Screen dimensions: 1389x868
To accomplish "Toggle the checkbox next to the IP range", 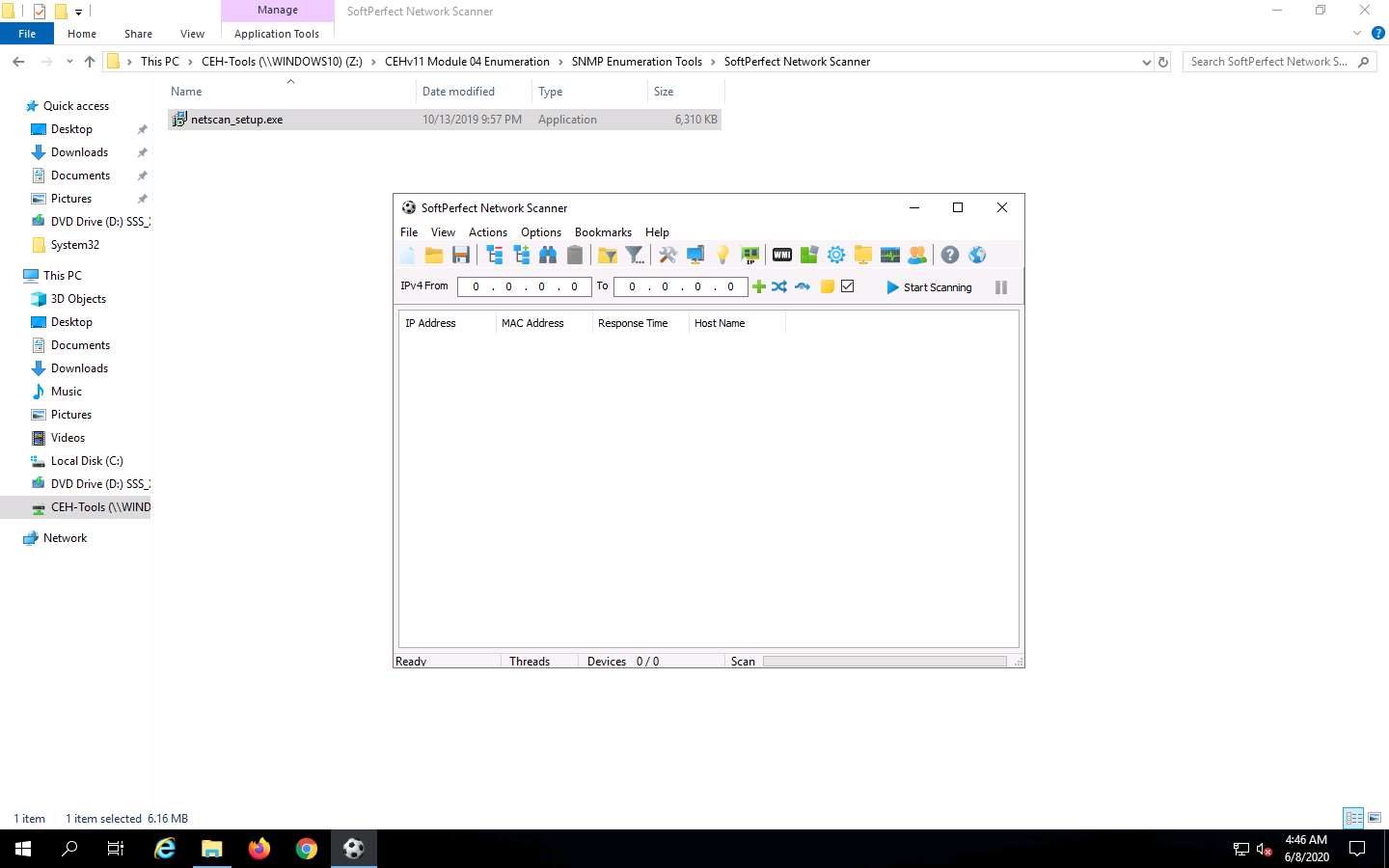I will (848, 286).
